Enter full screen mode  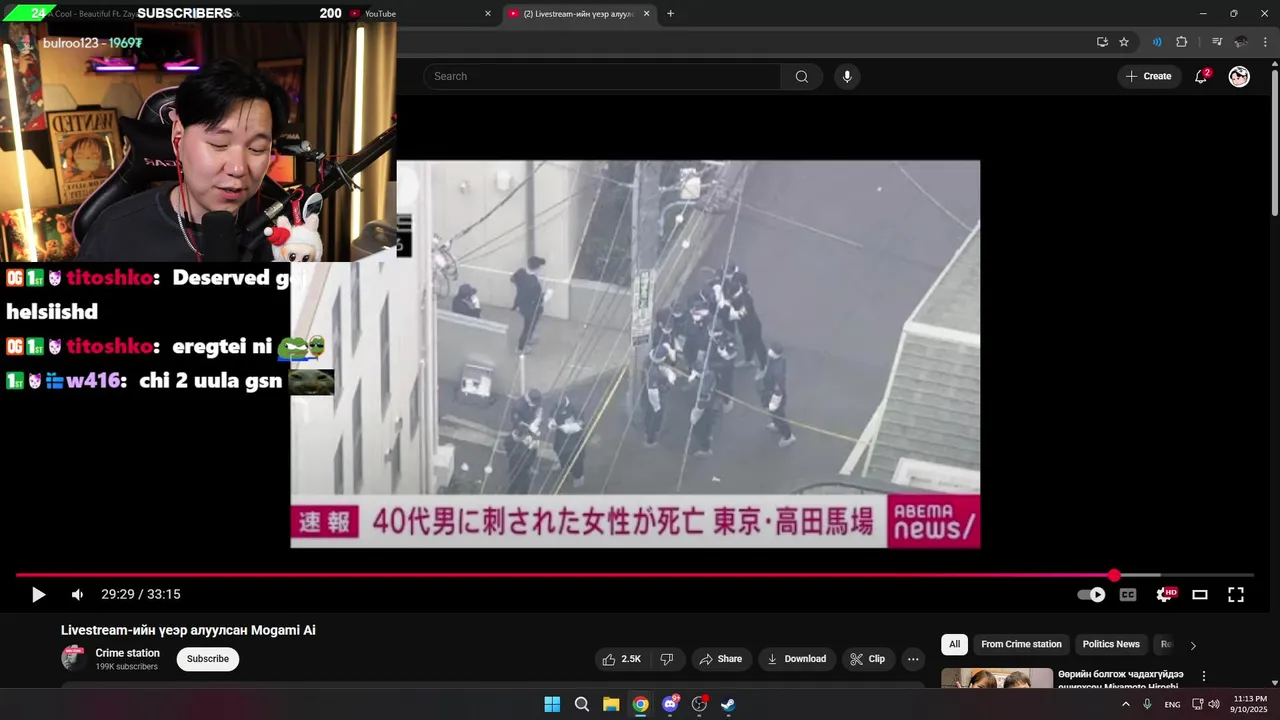tap(1236, 595)
